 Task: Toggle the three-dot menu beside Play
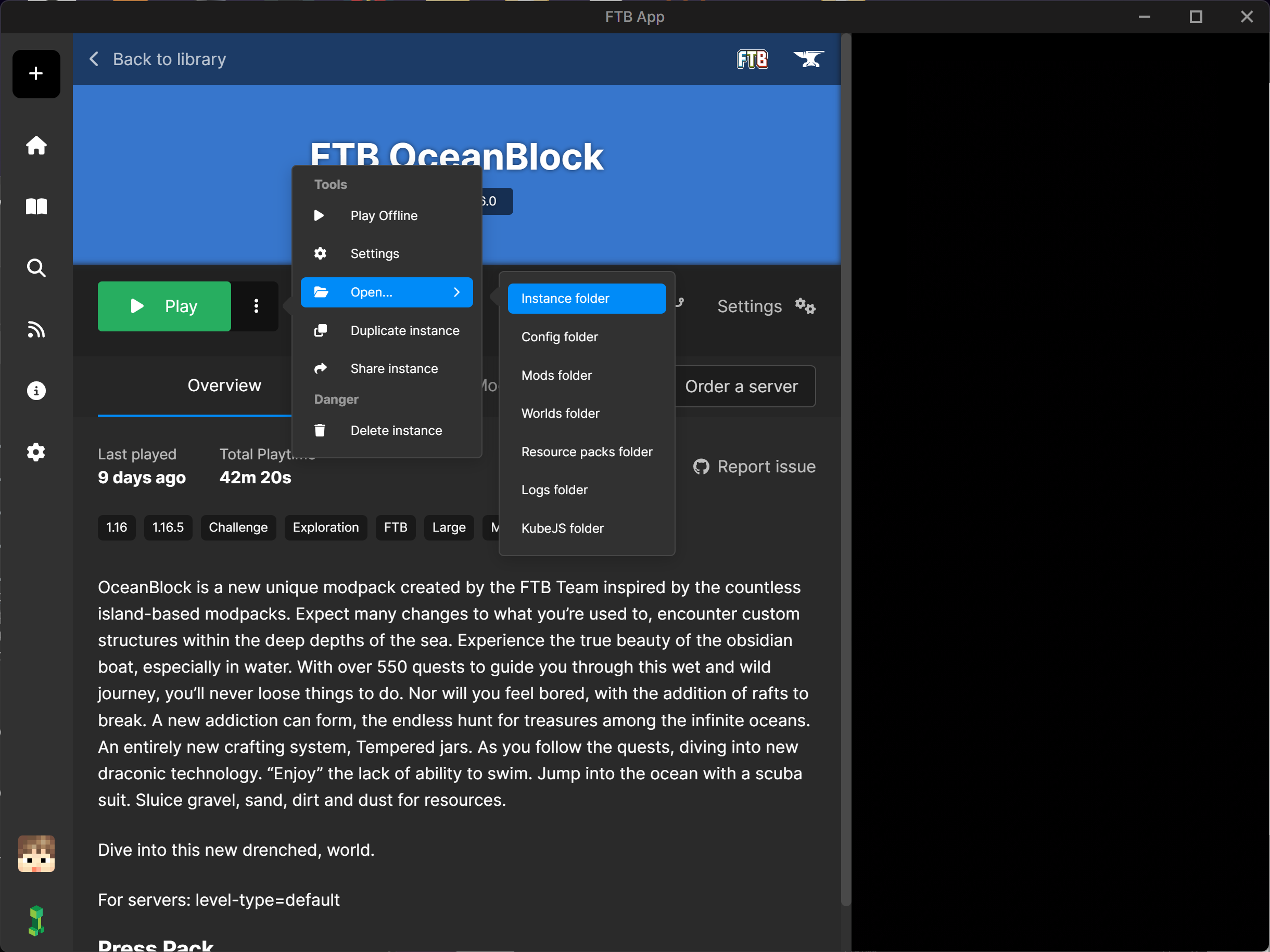pyautogui.click(x=256, y=306)
